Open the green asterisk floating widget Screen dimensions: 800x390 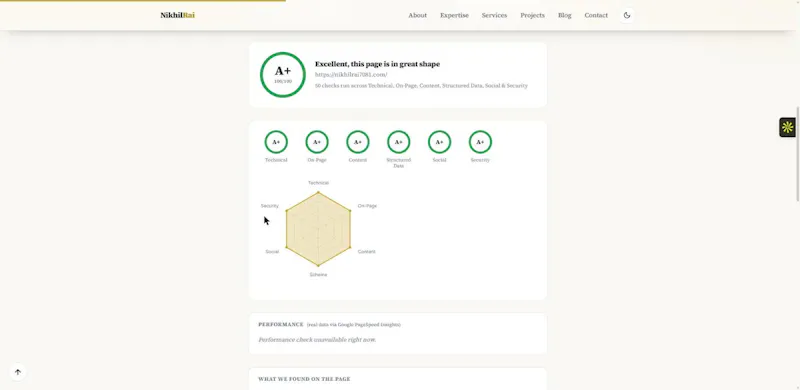tap(787, 127)
